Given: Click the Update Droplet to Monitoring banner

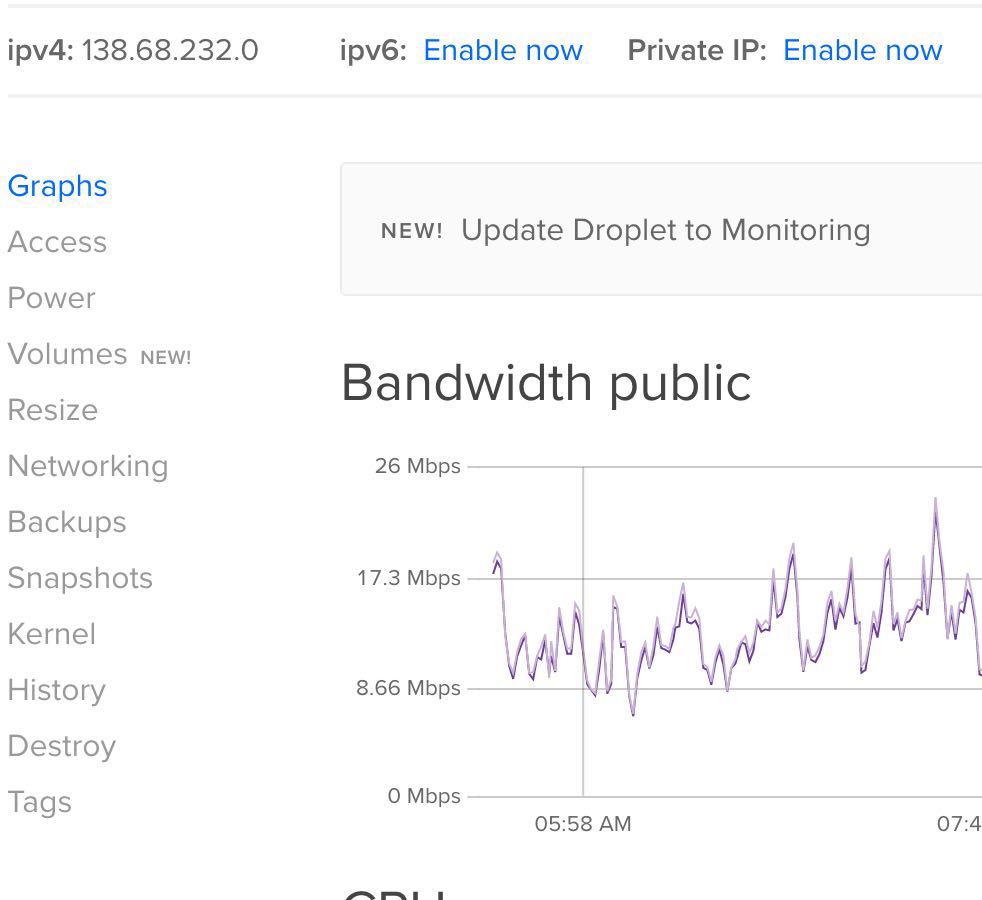Looking at the screenshot, I should pos(665,231).
